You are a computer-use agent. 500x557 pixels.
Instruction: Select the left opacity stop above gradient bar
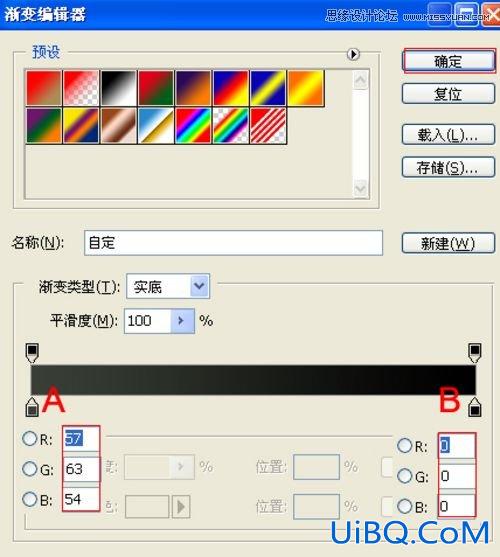pyautogui.click(x=32, y=353)
